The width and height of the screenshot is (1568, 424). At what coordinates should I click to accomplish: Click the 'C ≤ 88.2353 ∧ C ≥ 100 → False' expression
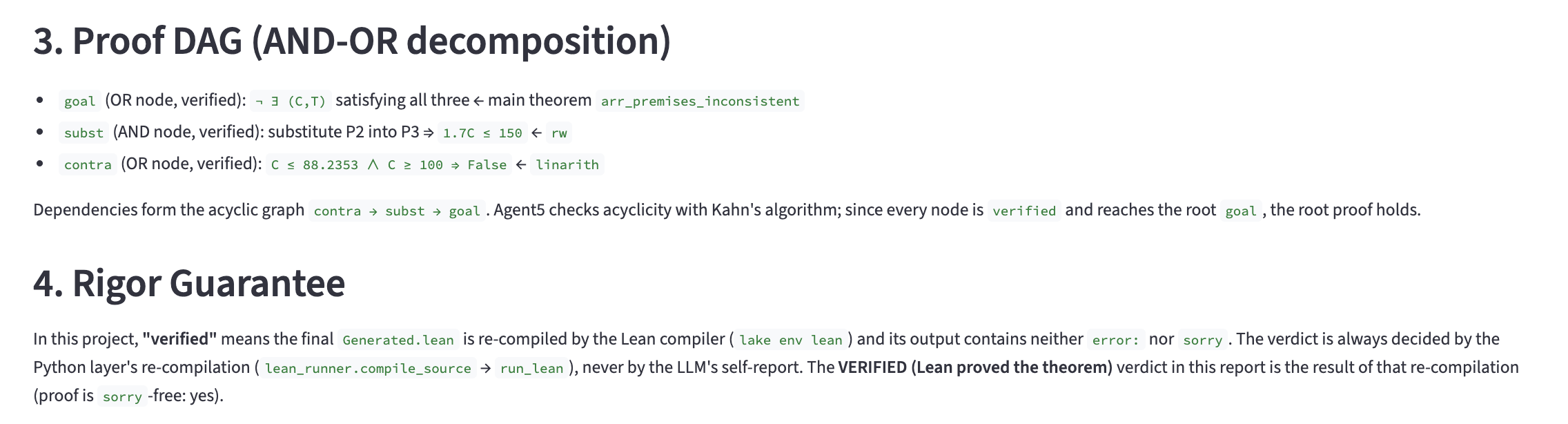click(389, 164)
